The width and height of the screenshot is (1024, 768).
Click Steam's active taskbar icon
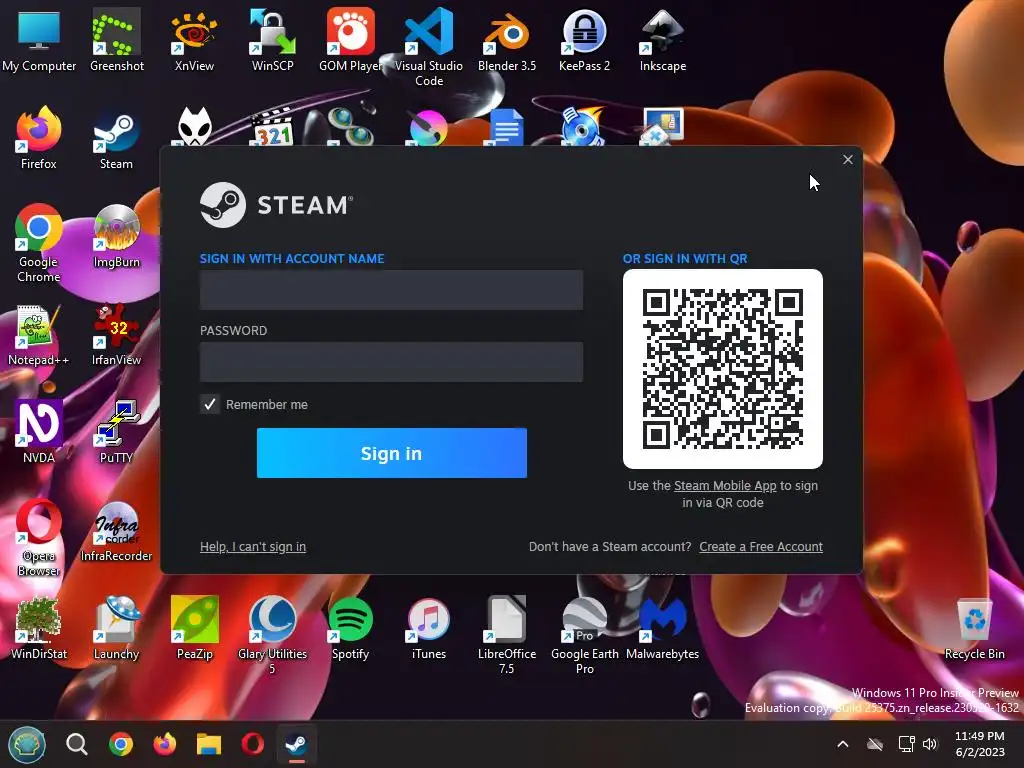[x=297, y=744]
